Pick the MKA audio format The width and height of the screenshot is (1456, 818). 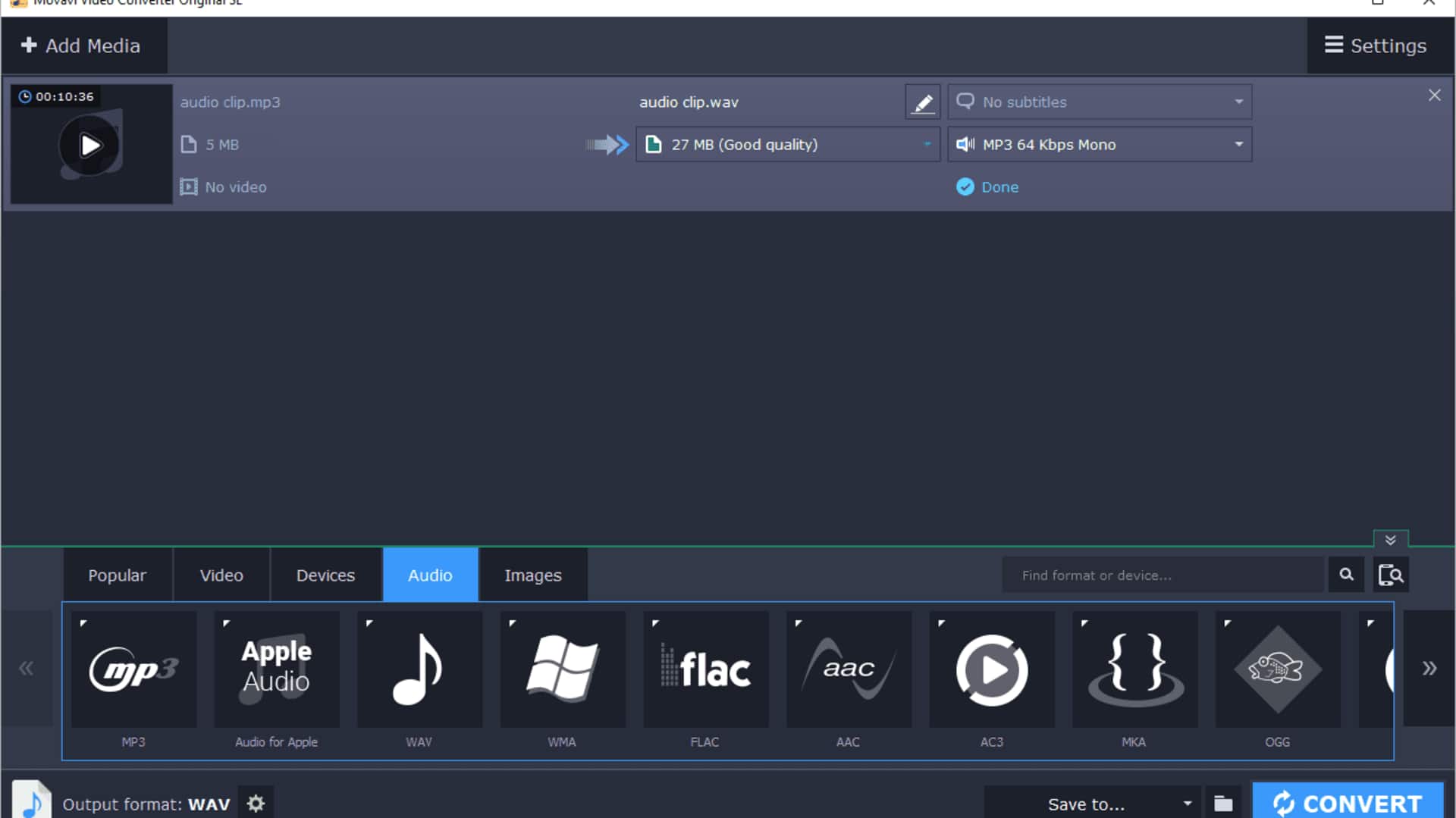coord(1134,669)
